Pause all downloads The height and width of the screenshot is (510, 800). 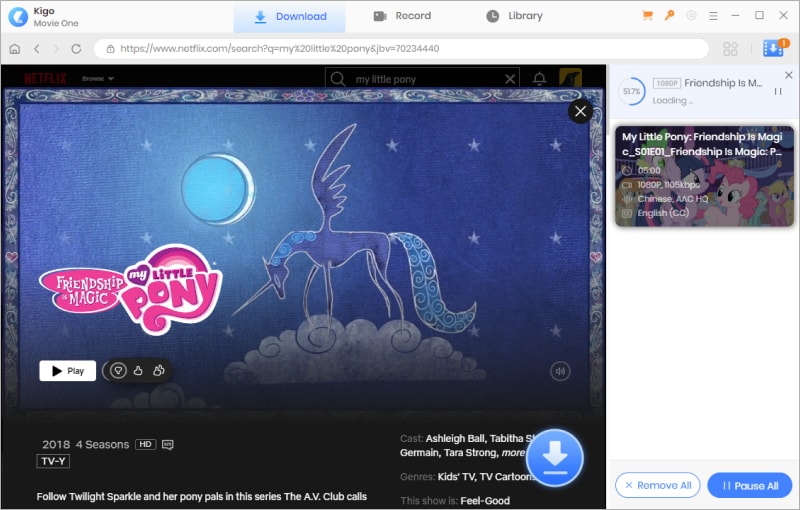coord(750,486)
